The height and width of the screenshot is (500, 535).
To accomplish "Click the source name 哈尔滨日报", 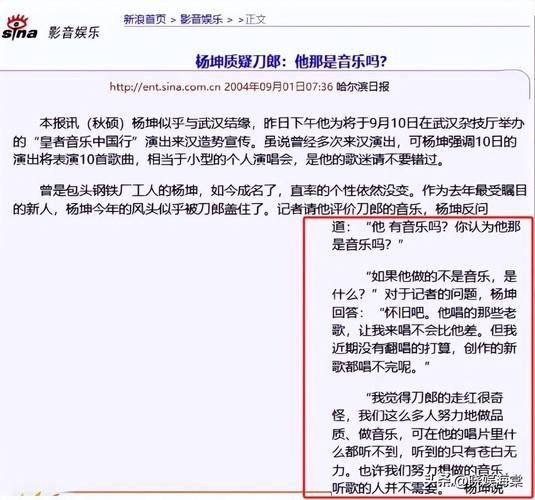I will point(363,87).
